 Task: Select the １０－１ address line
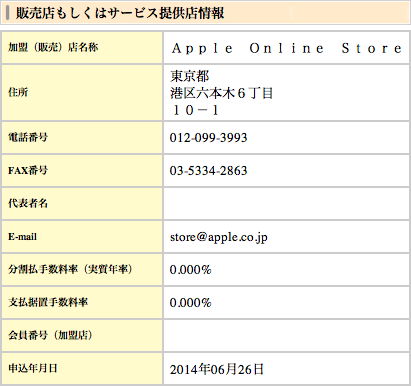pos(195,110)
